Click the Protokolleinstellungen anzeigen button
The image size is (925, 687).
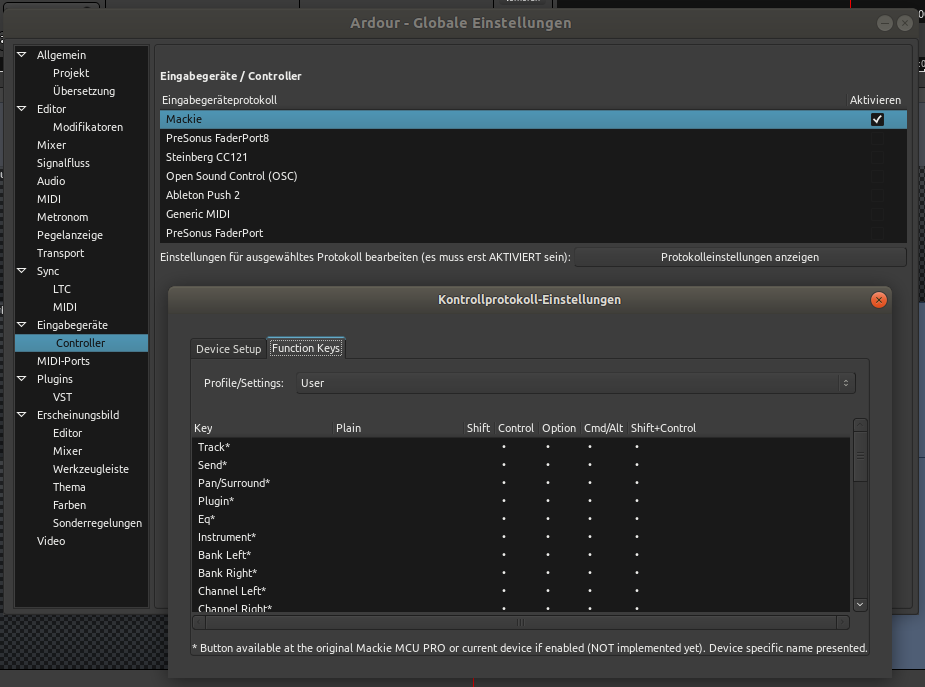pos(740,257)
